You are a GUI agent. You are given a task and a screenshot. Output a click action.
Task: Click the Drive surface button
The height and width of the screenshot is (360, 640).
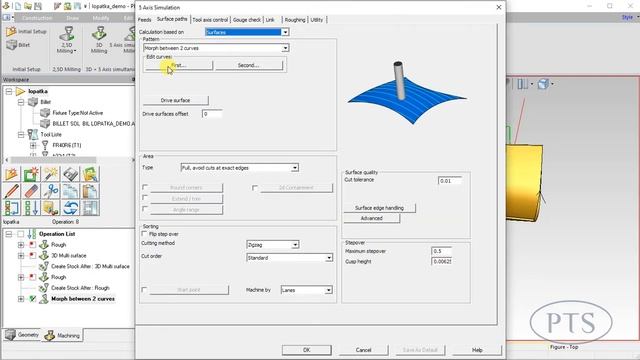176,100
